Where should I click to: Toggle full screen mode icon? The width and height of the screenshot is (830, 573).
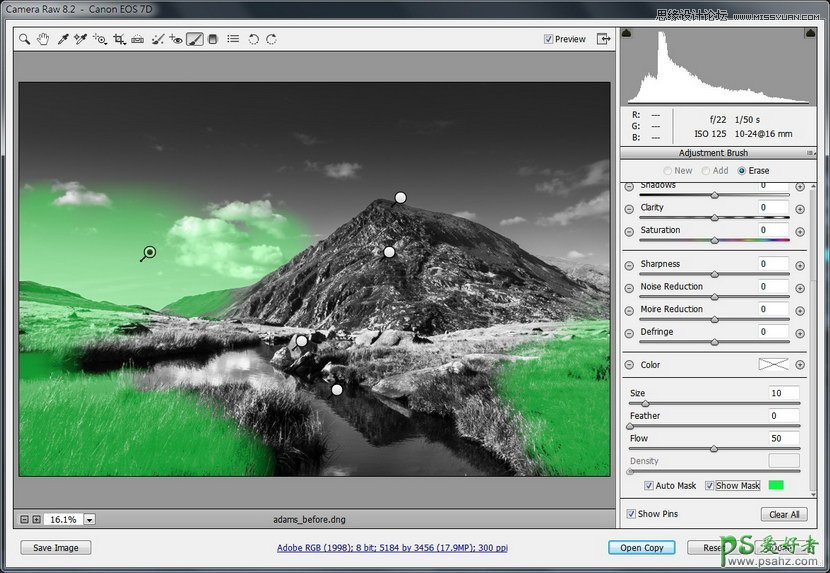pyautogui.click(x=603, y=39)
